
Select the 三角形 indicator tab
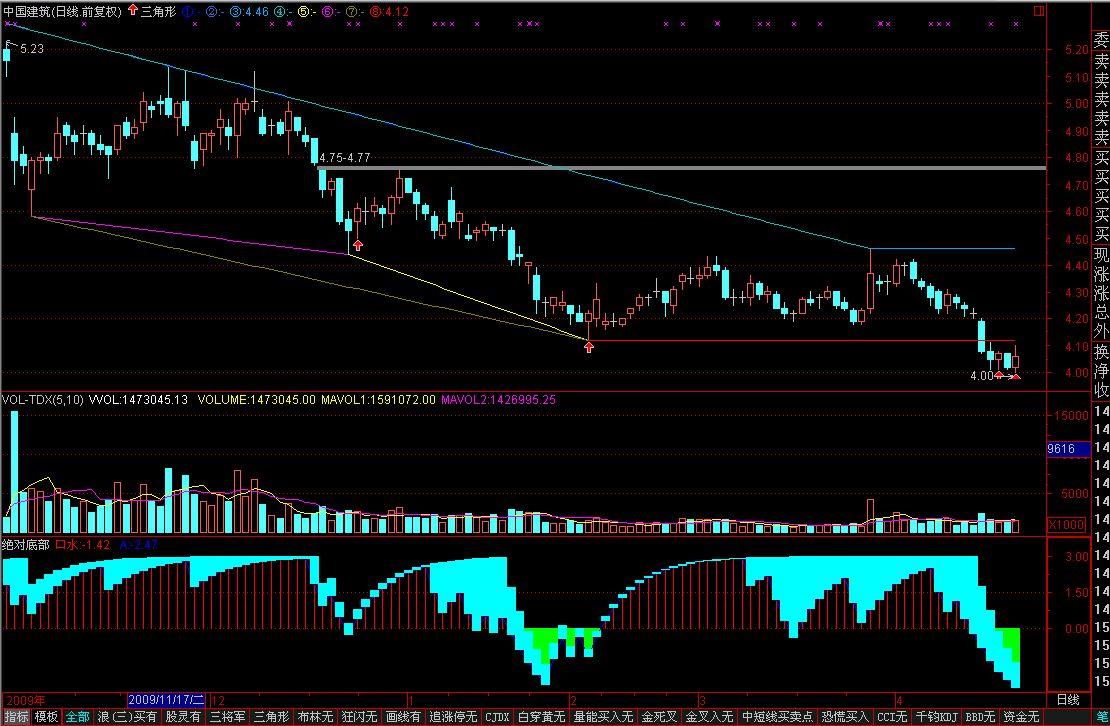272,718
